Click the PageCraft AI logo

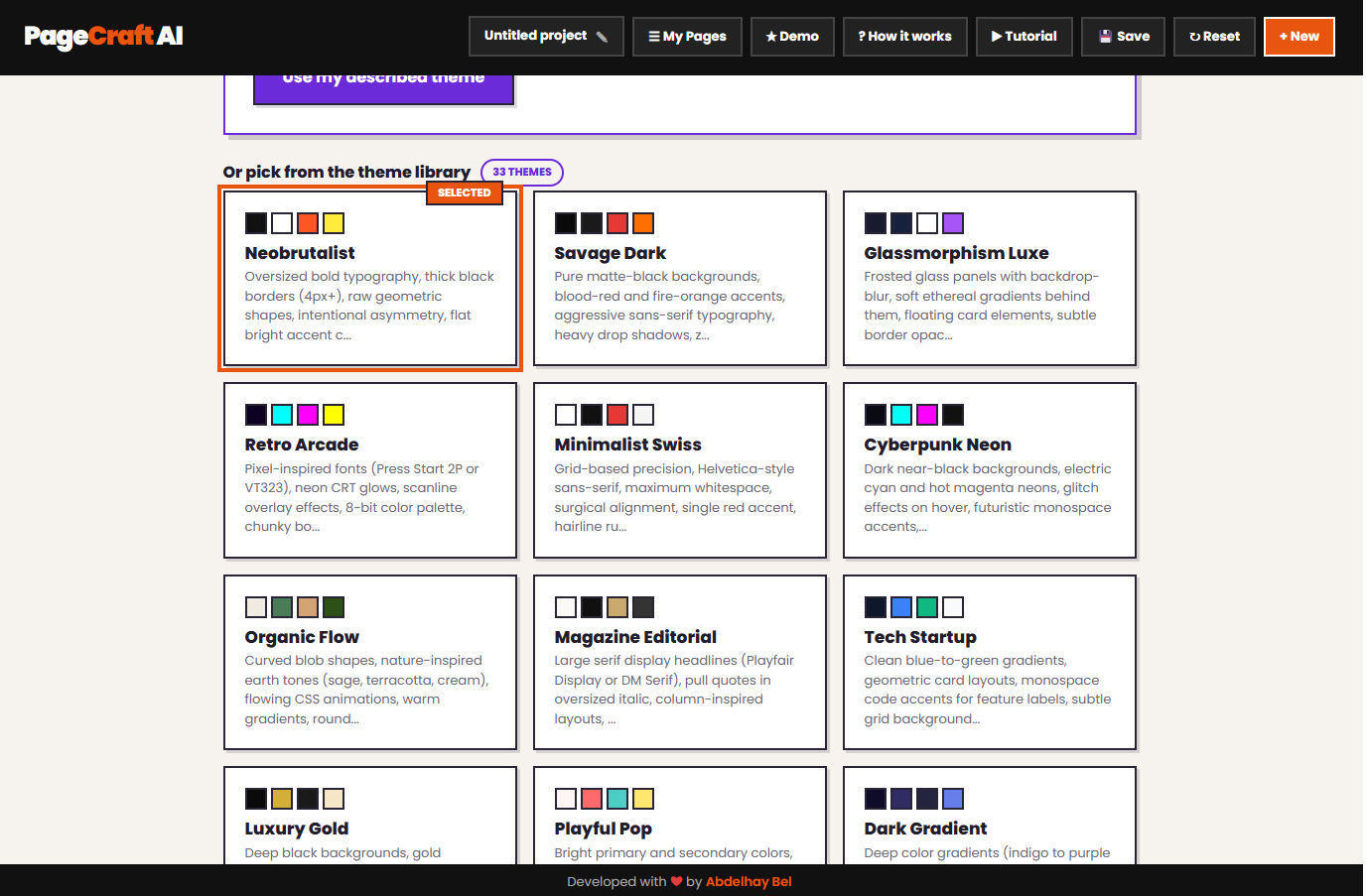click(x=103, y=37)
